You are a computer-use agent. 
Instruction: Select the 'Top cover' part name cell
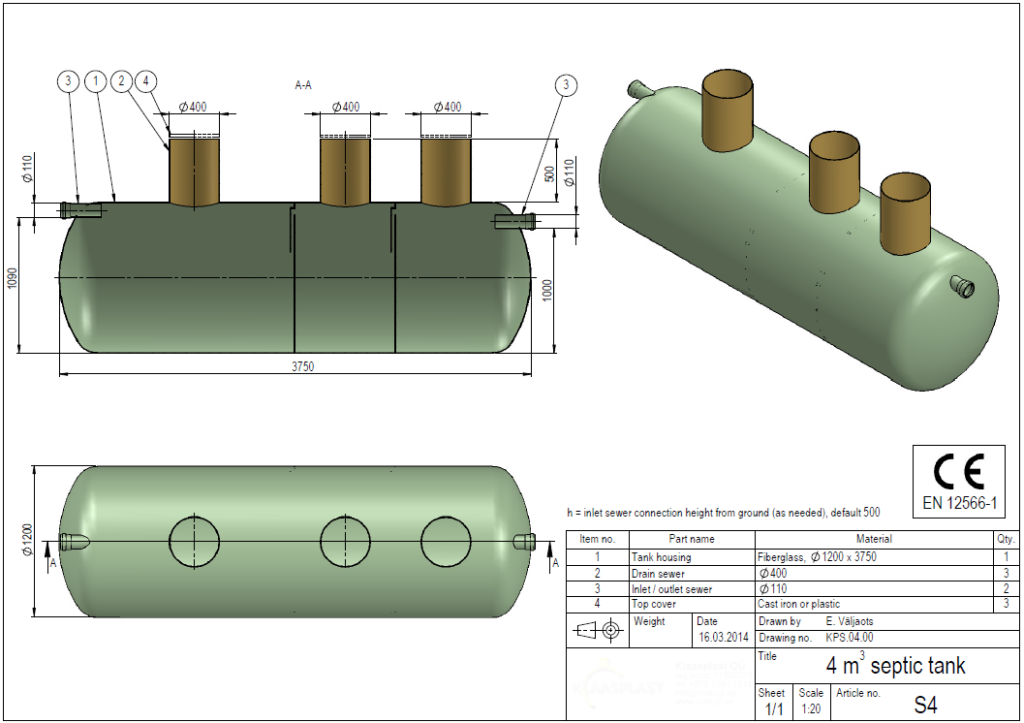coord(654,604)
